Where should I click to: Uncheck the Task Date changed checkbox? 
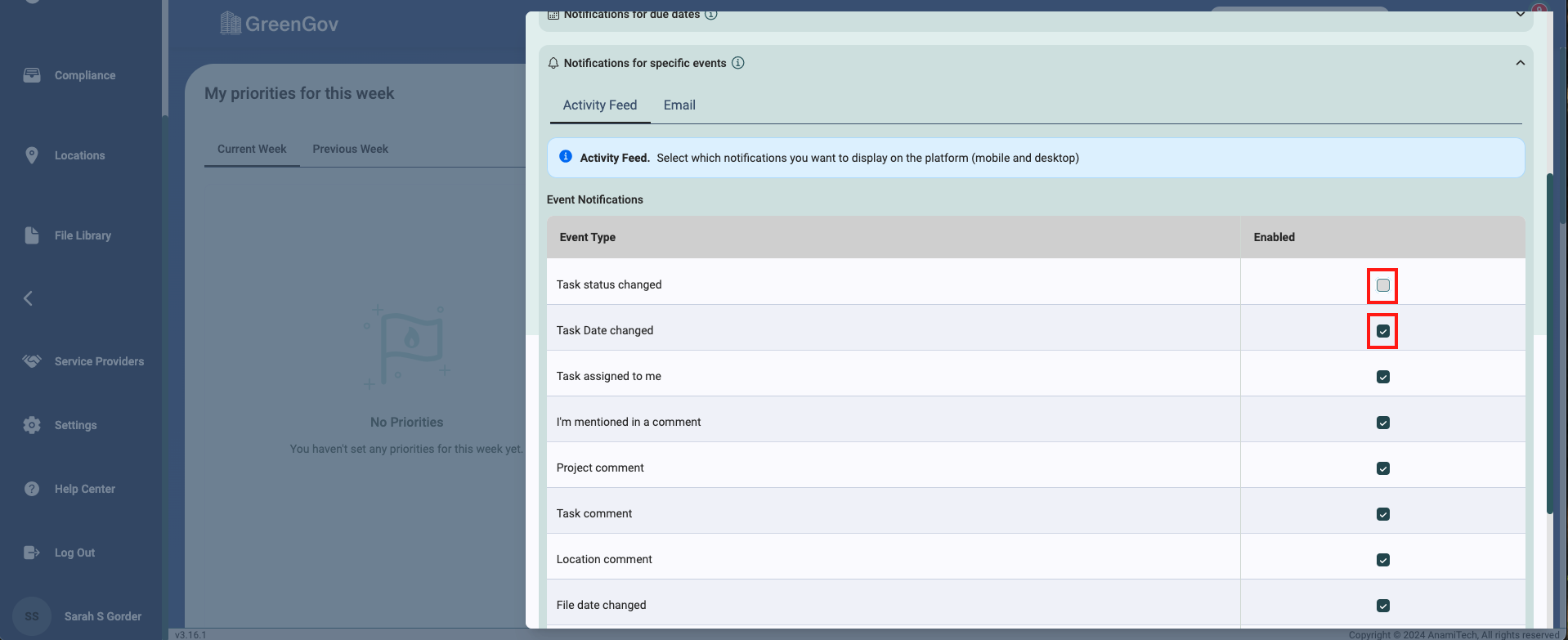(1382, 331)
